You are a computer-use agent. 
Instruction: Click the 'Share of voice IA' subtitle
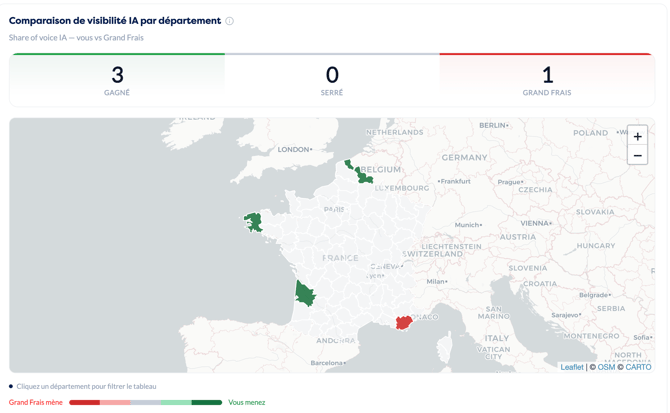tap(76, 38)
